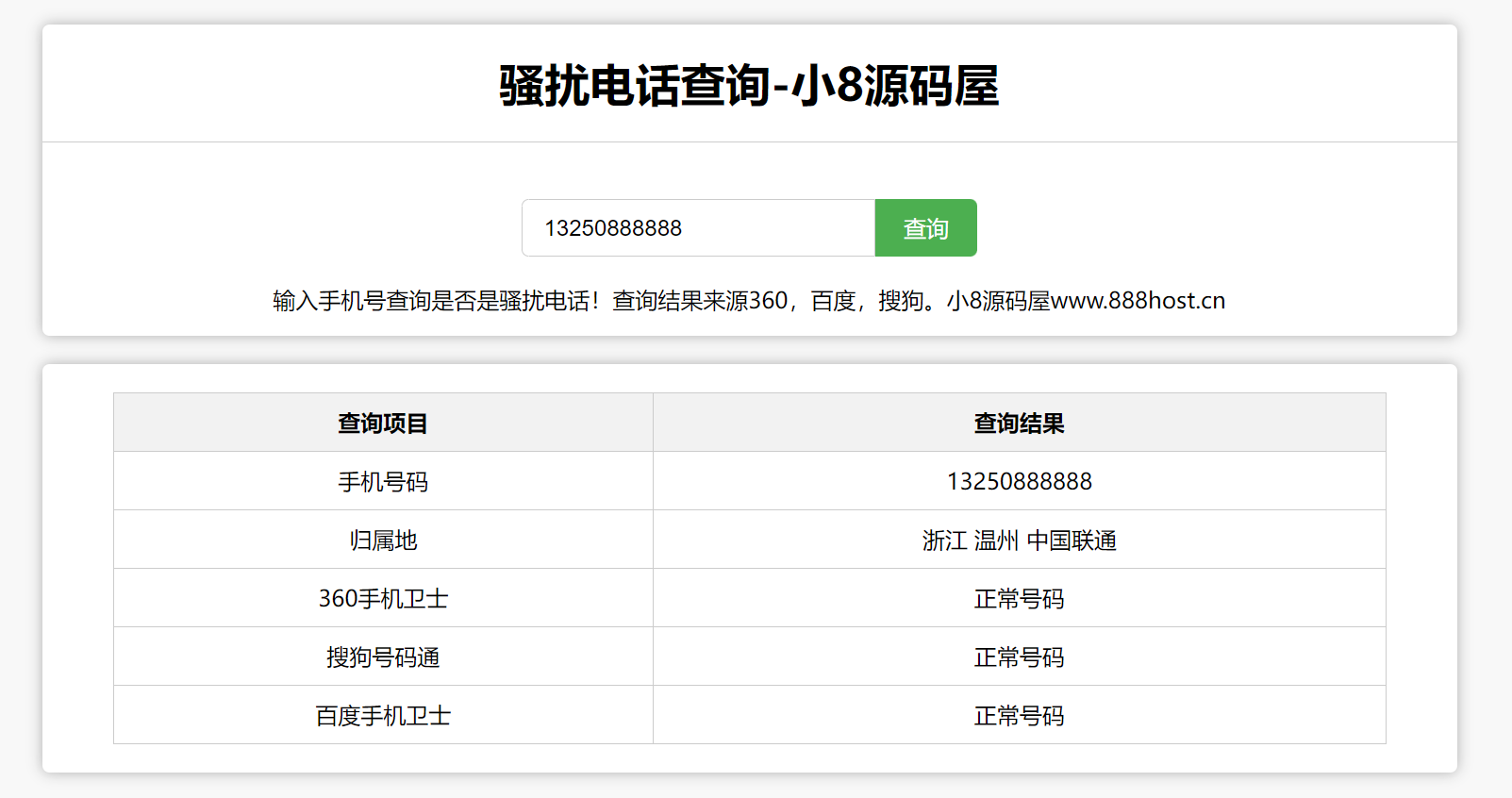Click the description text mentioning www.888host.cn
The image size is (1512, 798).
coord(749,301)
